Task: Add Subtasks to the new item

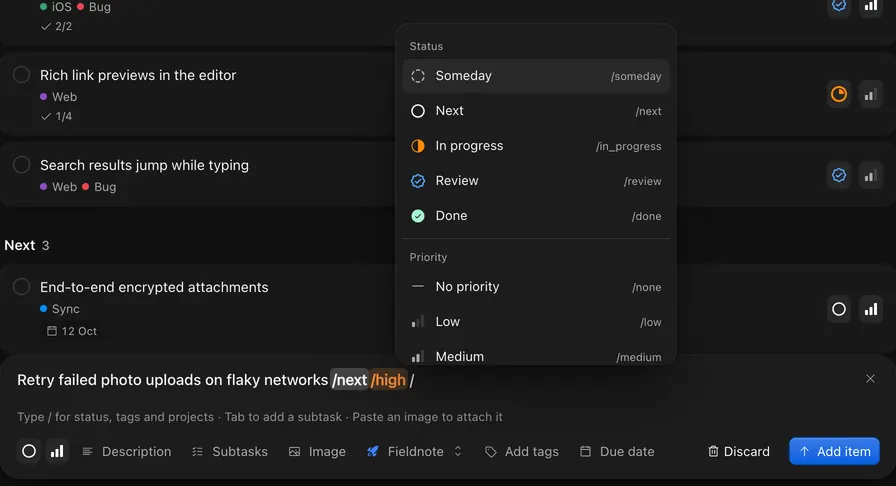Action: [x=230, y=452]
